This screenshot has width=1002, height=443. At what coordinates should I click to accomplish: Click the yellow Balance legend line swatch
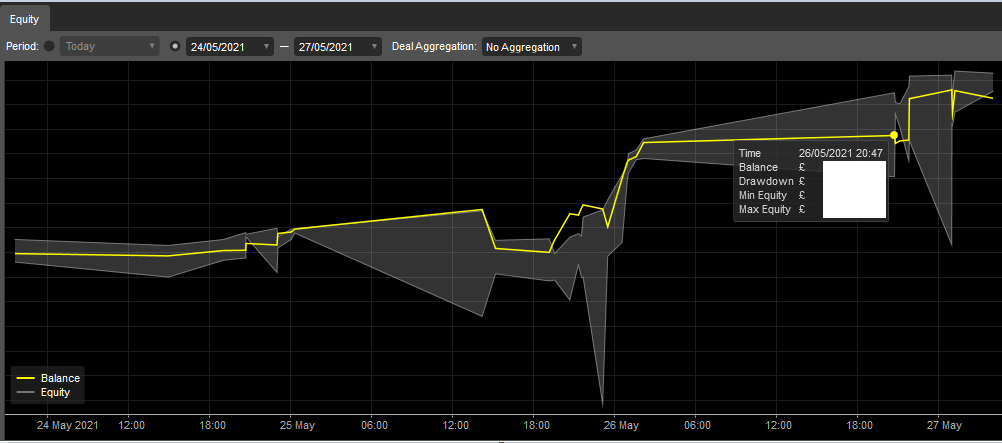pyautogui.click(x=25, y=378)
